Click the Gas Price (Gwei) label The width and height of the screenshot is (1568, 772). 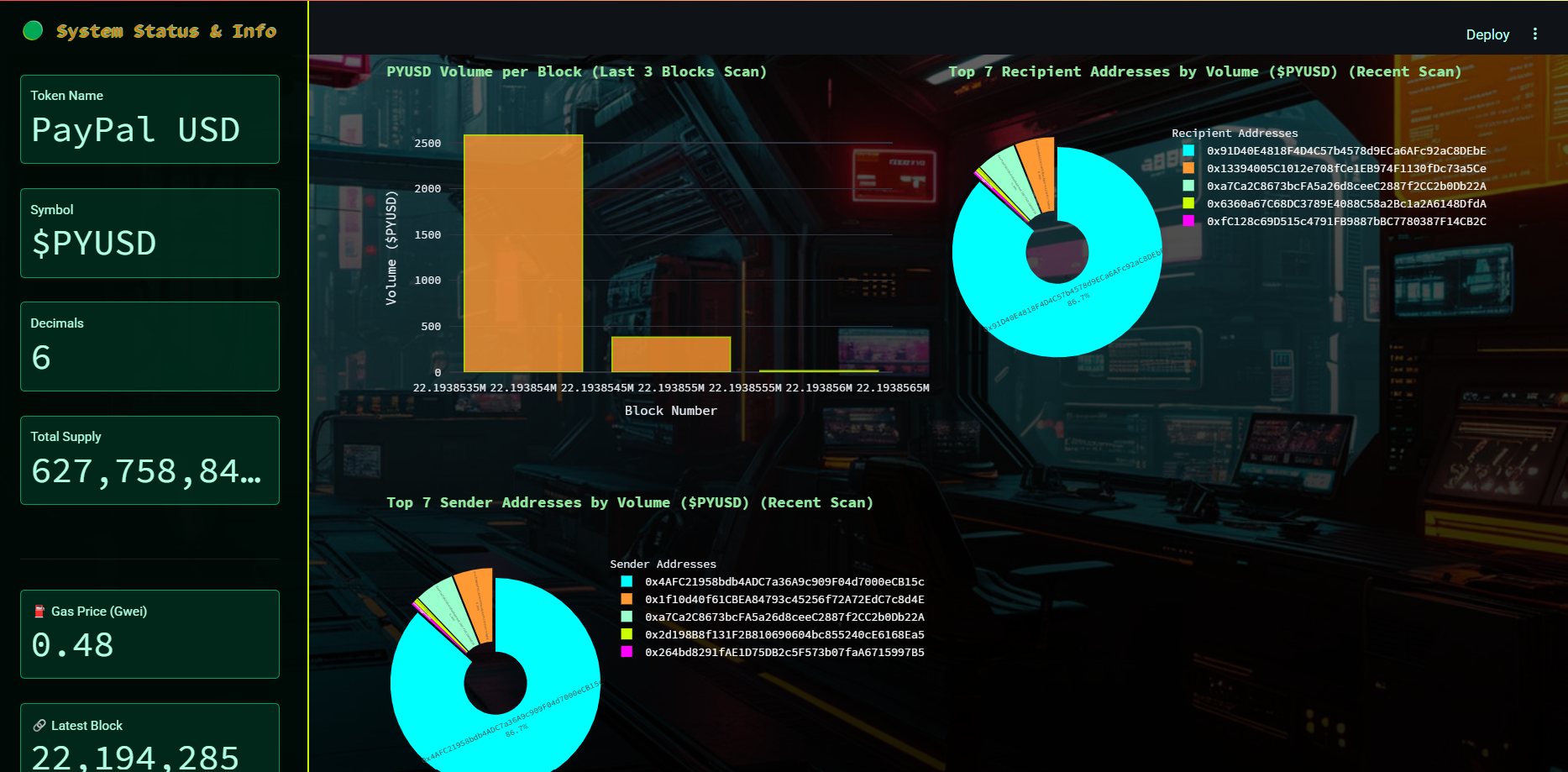99,612
